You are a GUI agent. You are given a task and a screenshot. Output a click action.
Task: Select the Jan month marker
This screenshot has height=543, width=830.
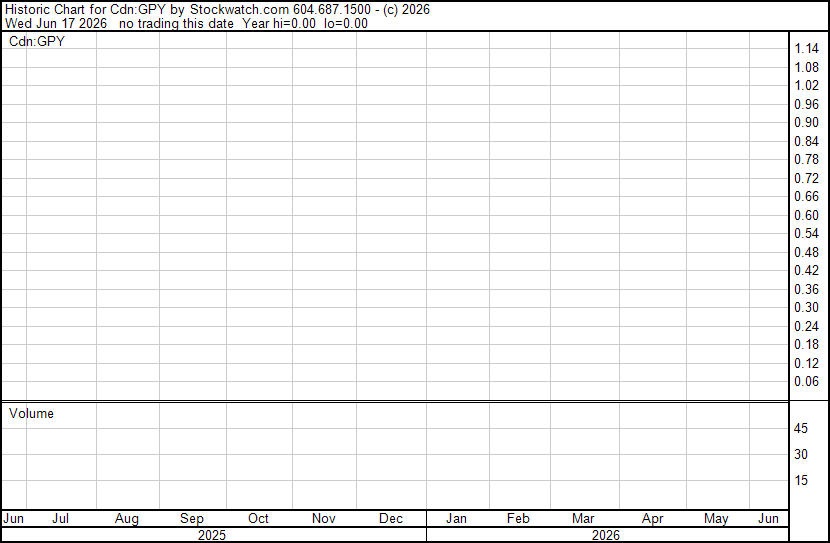coord(456,519)
